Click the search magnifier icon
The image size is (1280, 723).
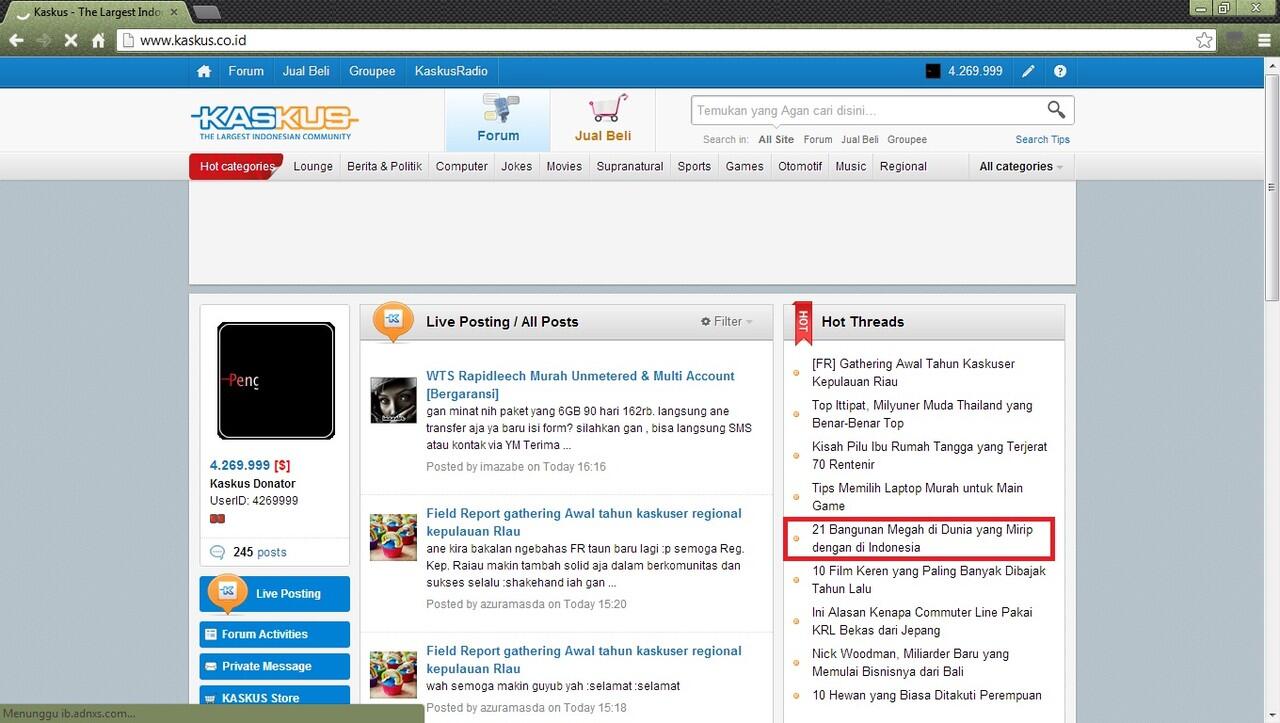(x=1056, y=110)
